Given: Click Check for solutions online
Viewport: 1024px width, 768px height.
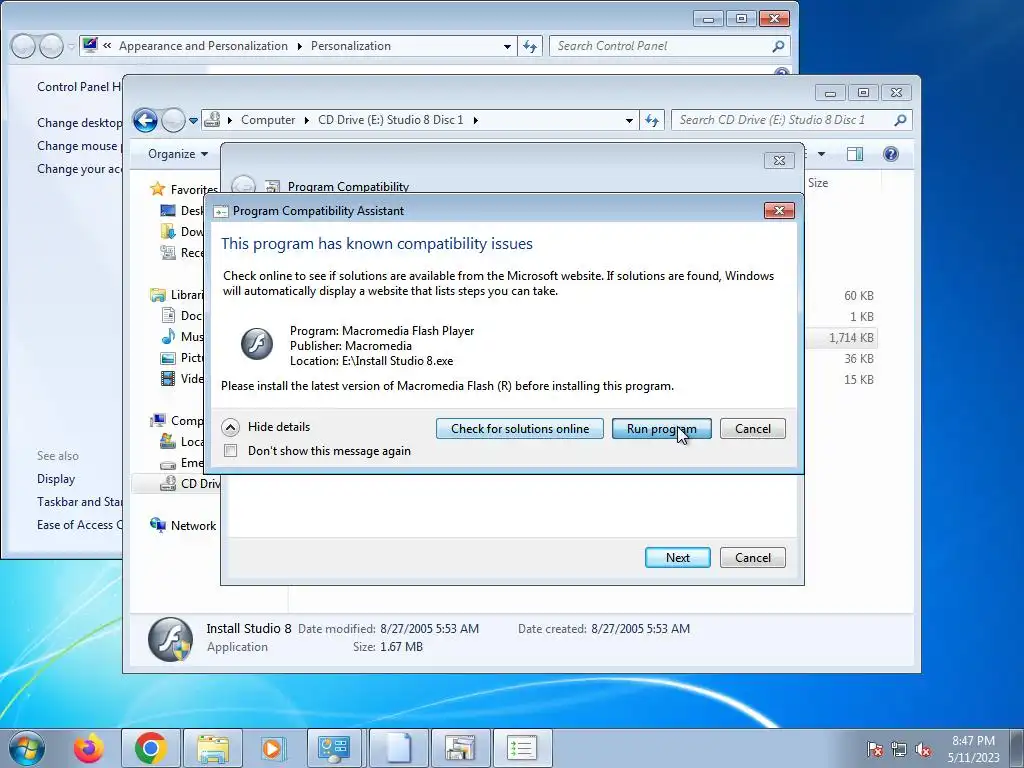Looking at the screenshot, I should 520,428.
